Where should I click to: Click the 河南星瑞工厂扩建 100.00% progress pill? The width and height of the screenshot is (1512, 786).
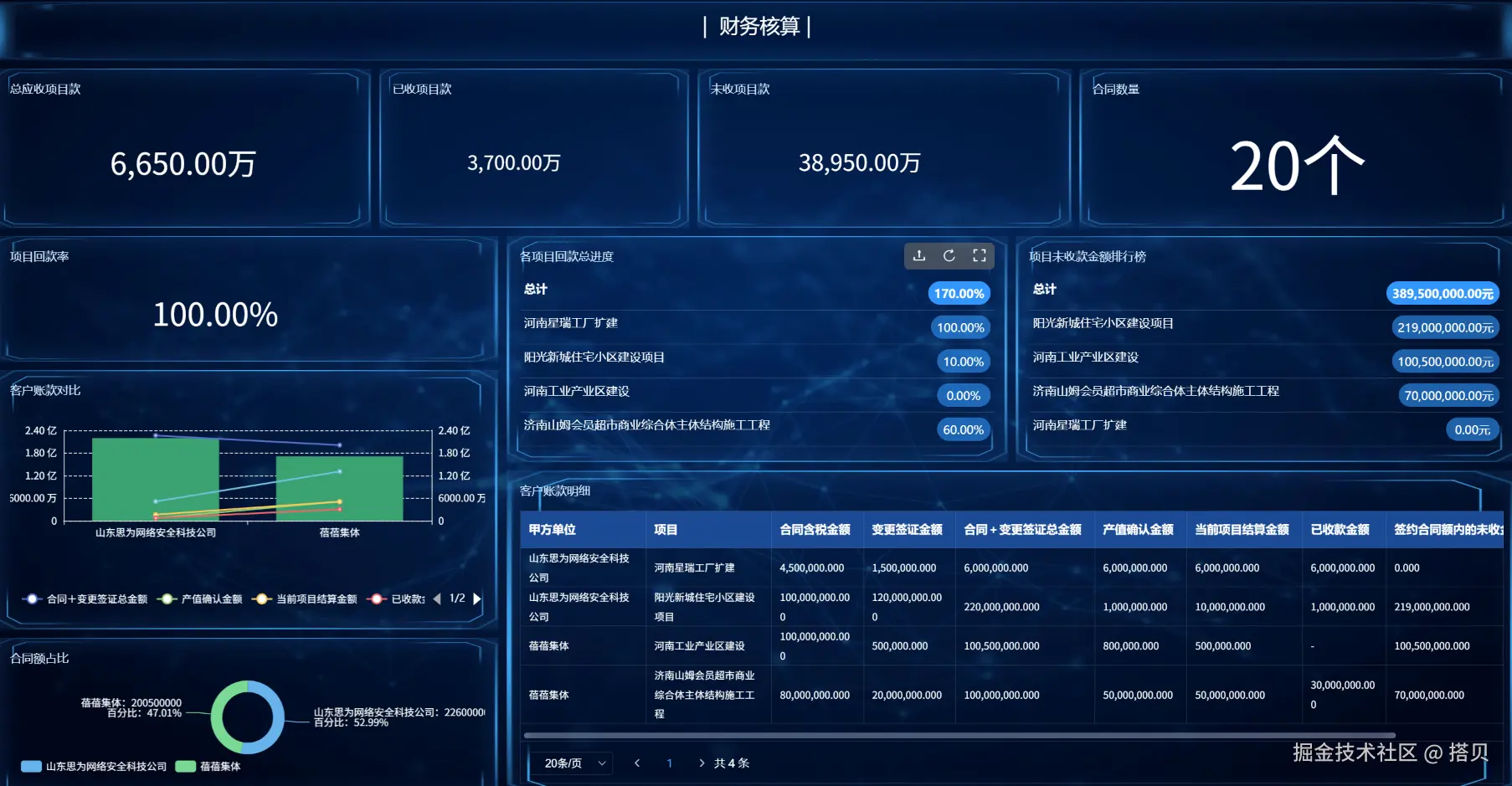click(960, 327)
